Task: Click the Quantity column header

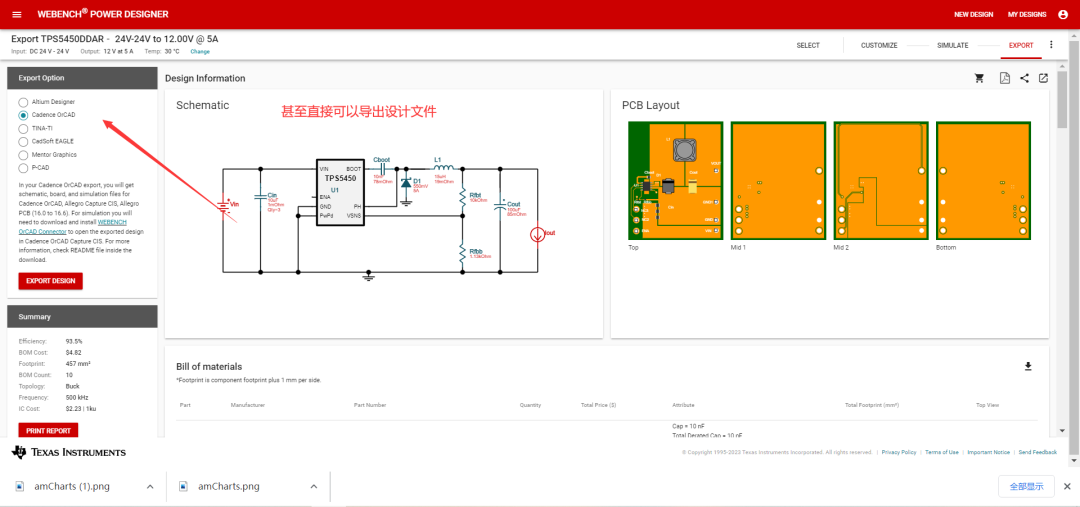Action: tap(530, 405)
